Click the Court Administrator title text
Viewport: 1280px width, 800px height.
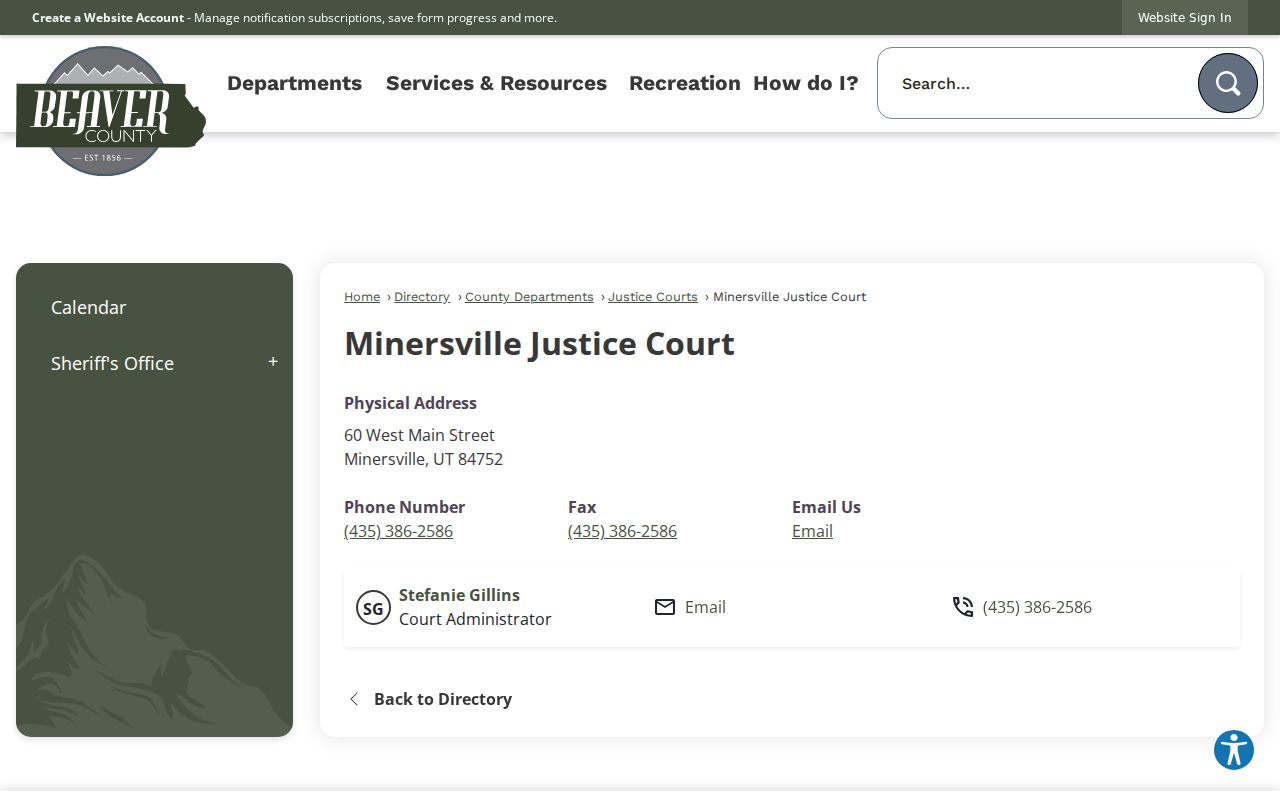click(475, 619)
